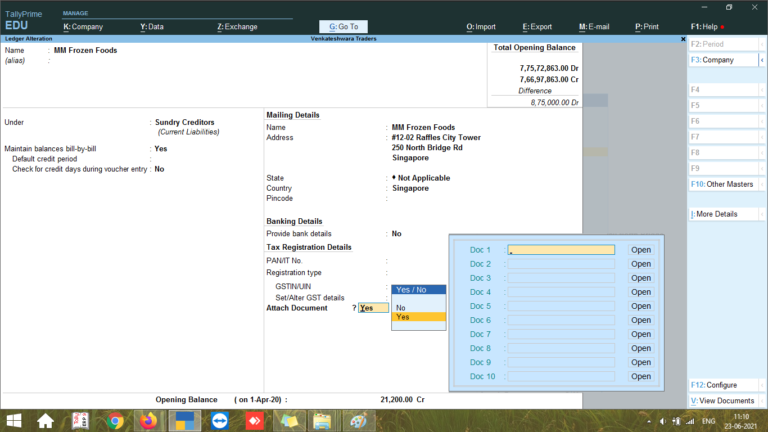Click State value Not Applicable
768x432 pixels.
(421, 178)
